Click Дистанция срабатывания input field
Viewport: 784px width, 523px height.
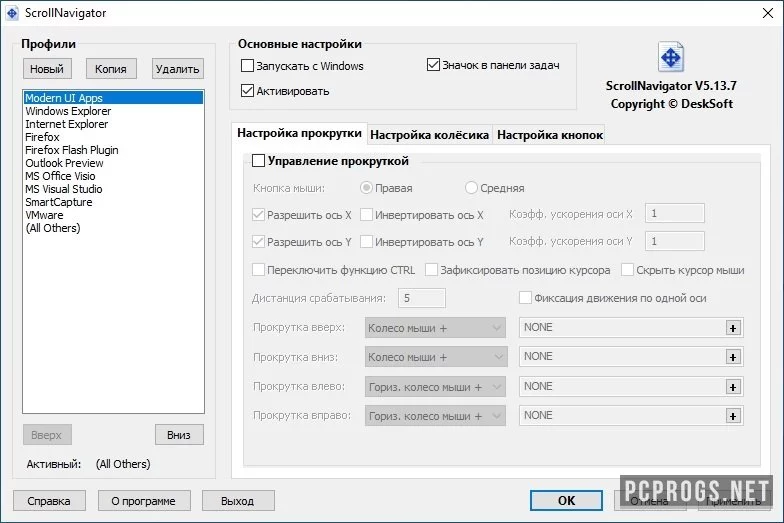pos(422,298)
